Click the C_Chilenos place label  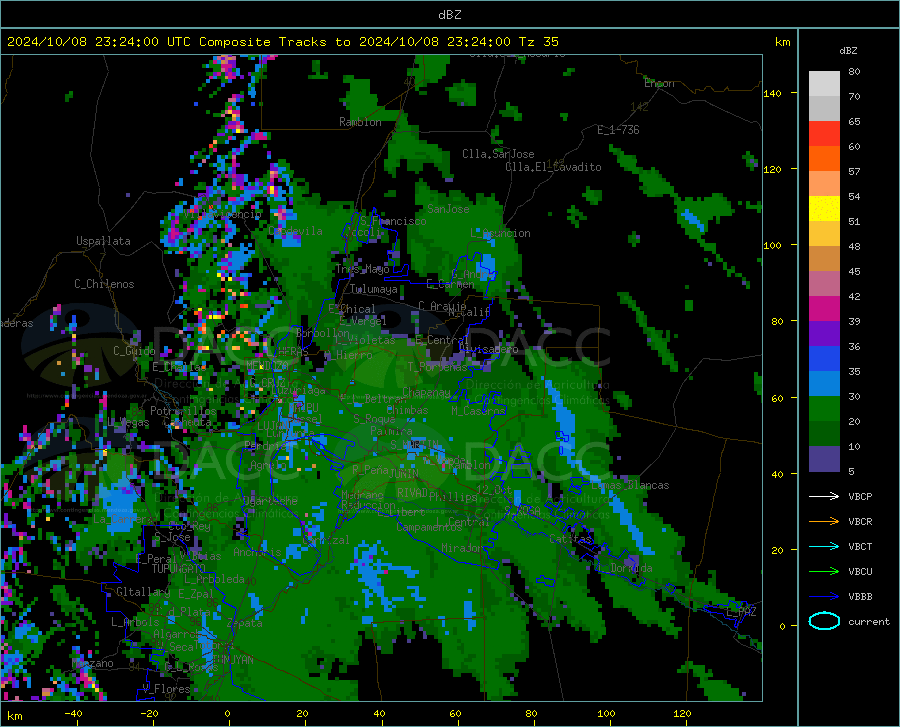[104, 284]
